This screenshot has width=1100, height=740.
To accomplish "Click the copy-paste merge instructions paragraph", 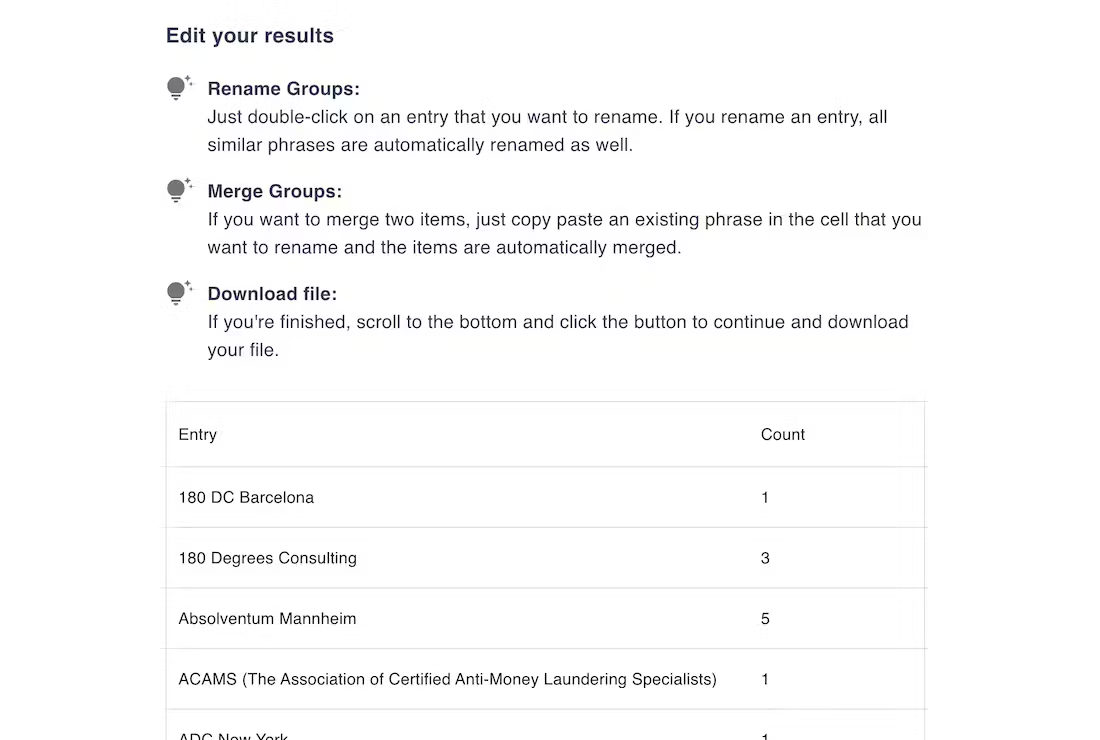I will pyautogui.click(x=564, y=233).
